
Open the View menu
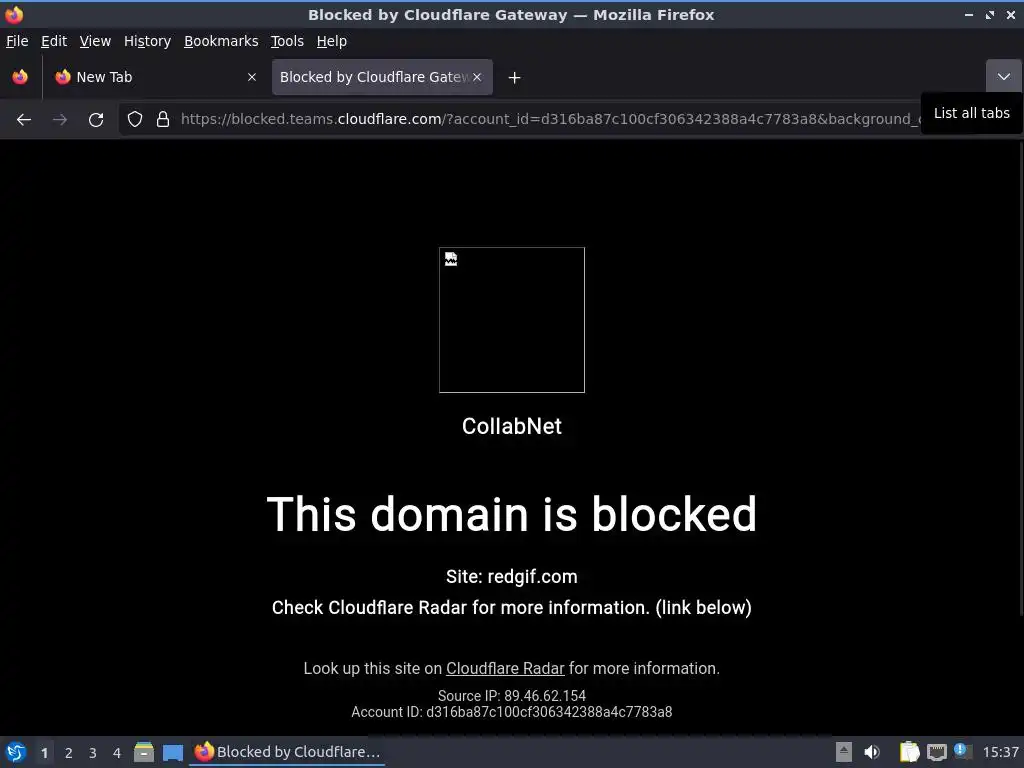(95, 41)
